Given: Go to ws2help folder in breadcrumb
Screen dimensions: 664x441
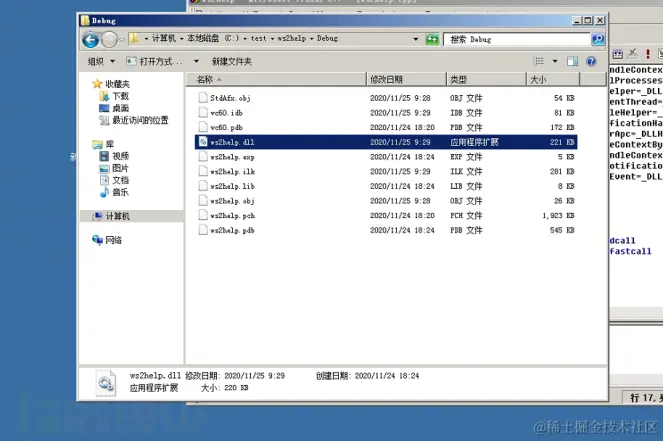Looking at the screenshot, I should (291, 39).
